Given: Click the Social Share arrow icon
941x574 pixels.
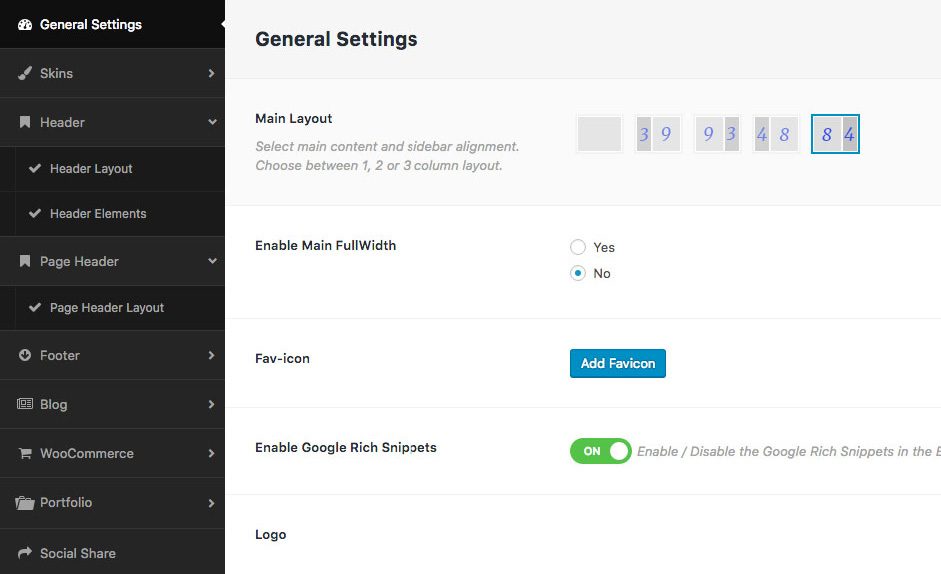Looking at the screenshot, I should (x=25, y=553).
